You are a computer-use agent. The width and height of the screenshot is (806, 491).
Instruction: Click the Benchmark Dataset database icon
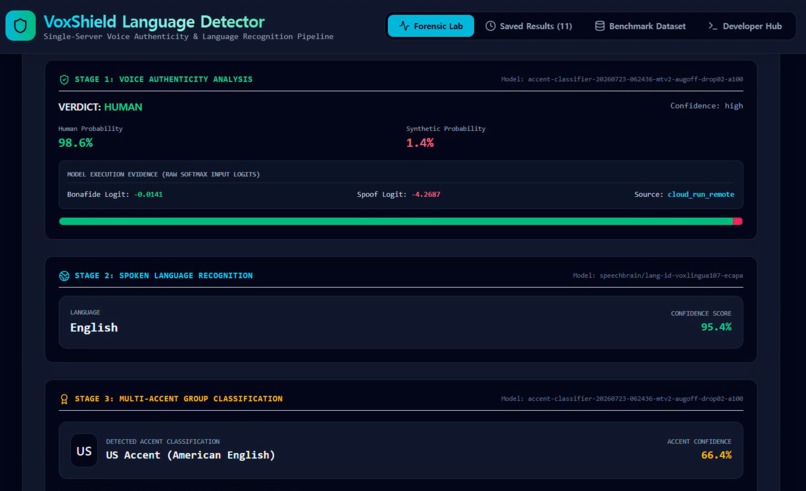click(599, 26)
